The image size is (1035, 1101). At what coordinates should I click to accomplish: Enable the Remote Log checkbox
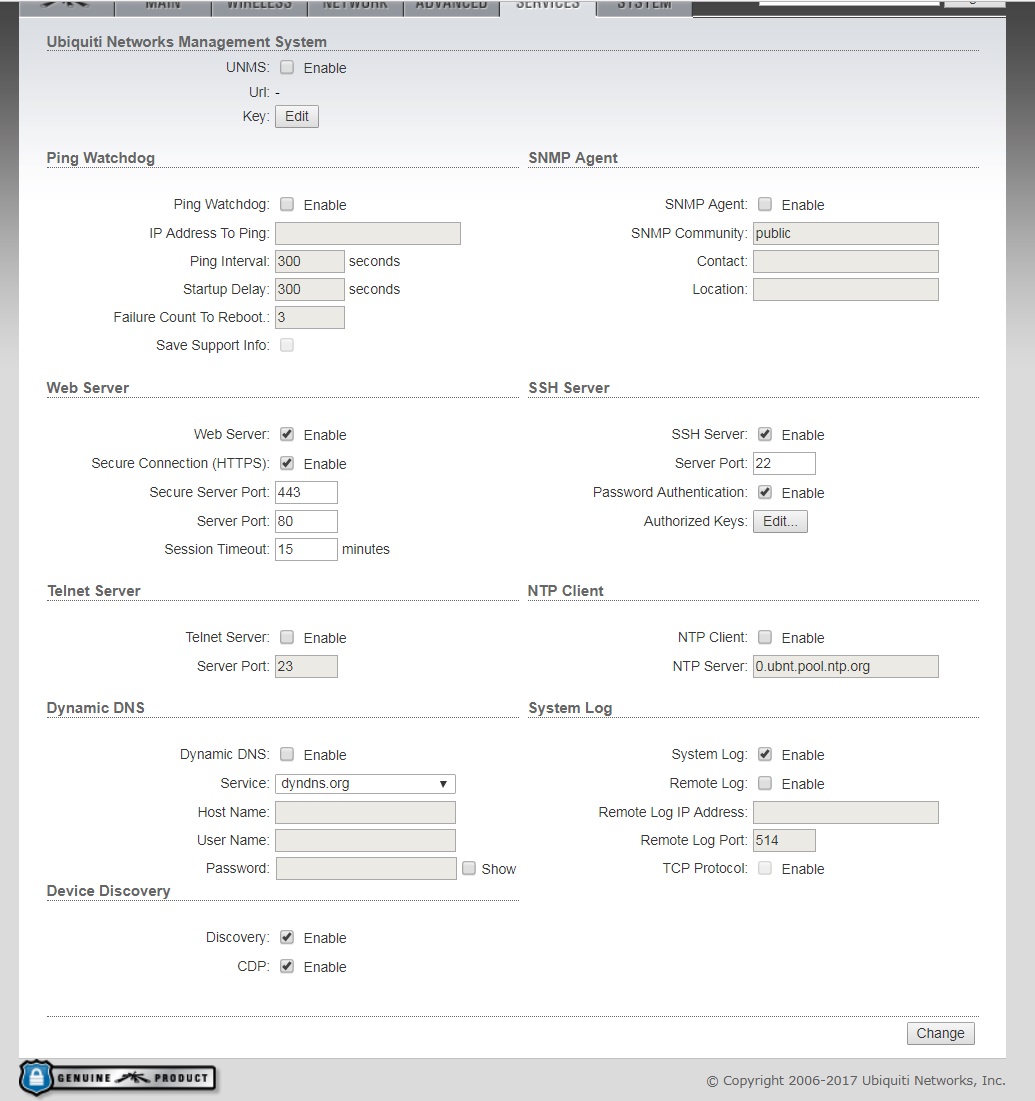(765, 783)
